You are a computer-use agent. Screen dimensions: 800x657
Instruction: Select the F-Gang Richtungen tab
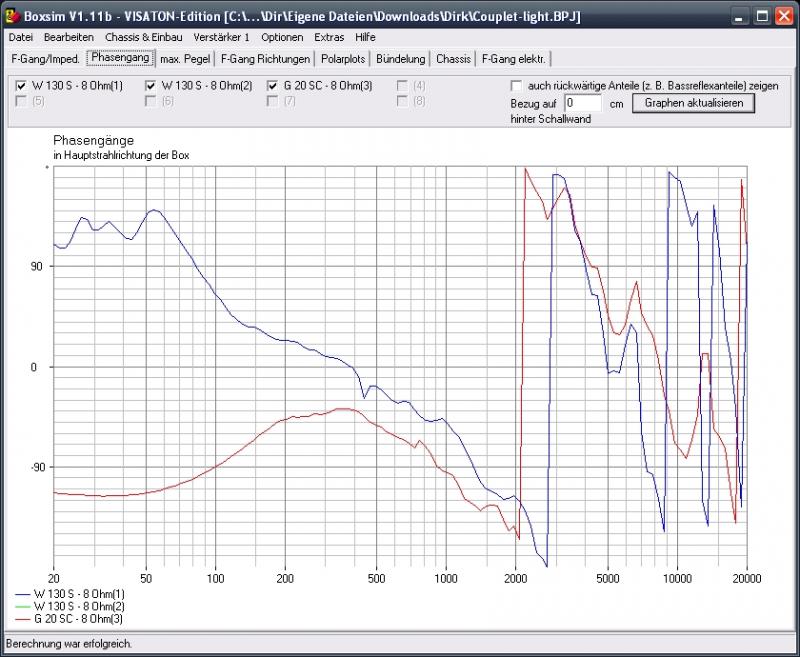click(265, 59)
